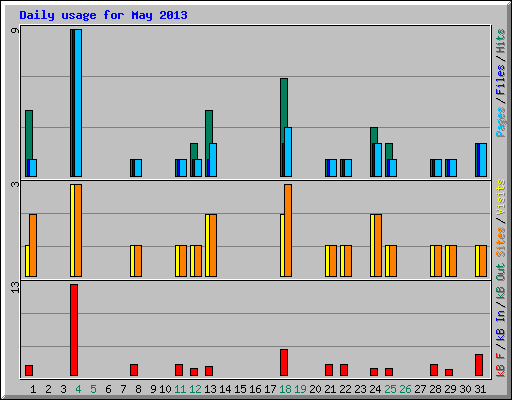Click the 'Daily usage for May 2013' title
This screenshot has height=400, width=512.
(x=103, y=15)
